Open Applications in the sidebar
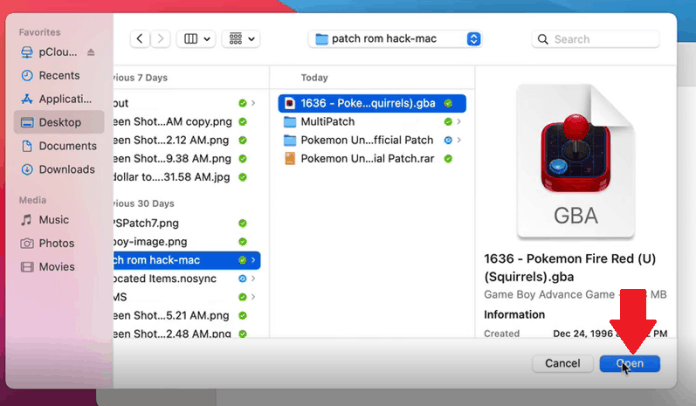This screenshot has height=406, width=696. [59, 99]
